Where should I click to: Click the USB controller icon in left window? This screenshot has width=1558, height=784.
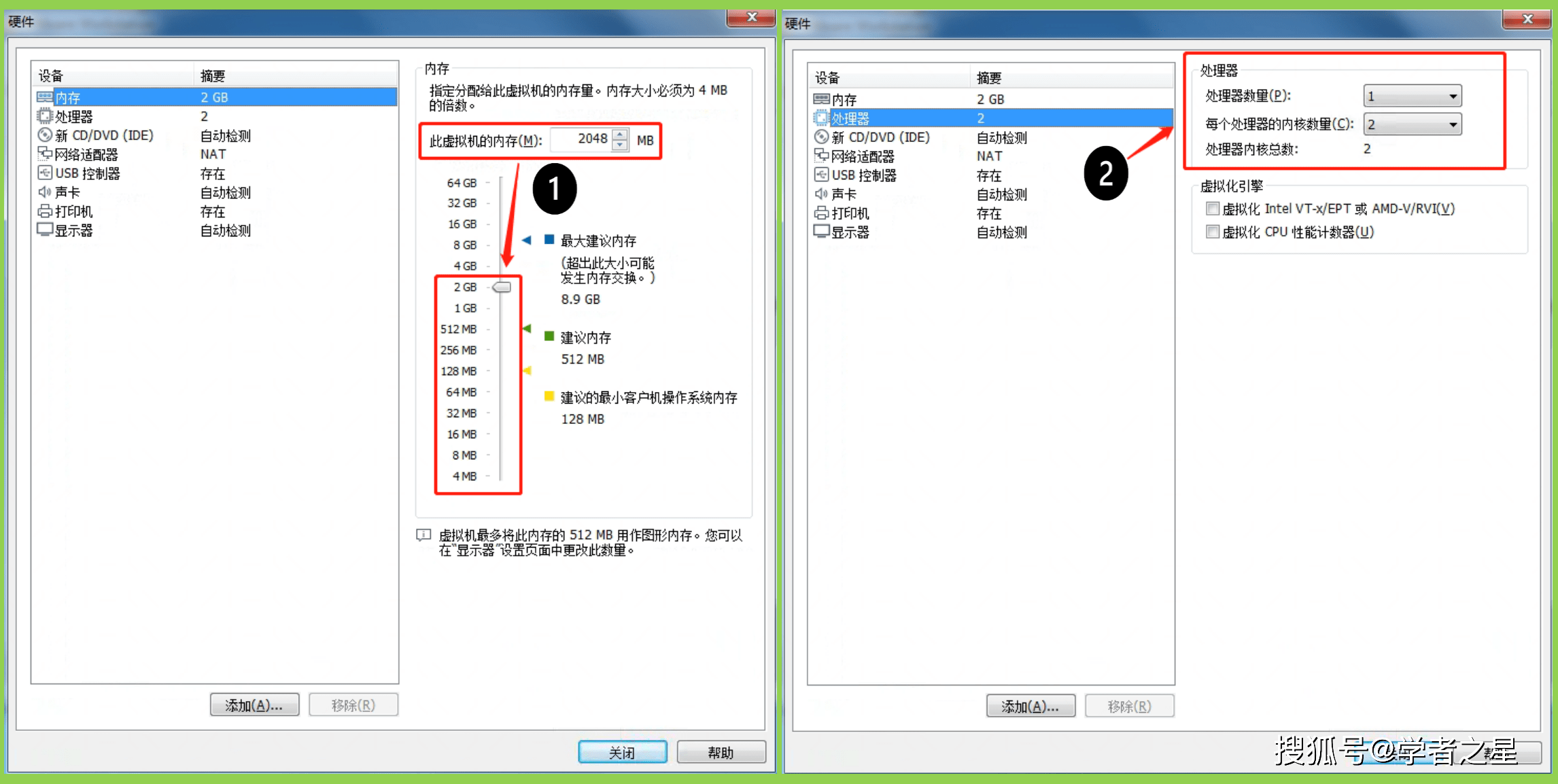[45, 173]
